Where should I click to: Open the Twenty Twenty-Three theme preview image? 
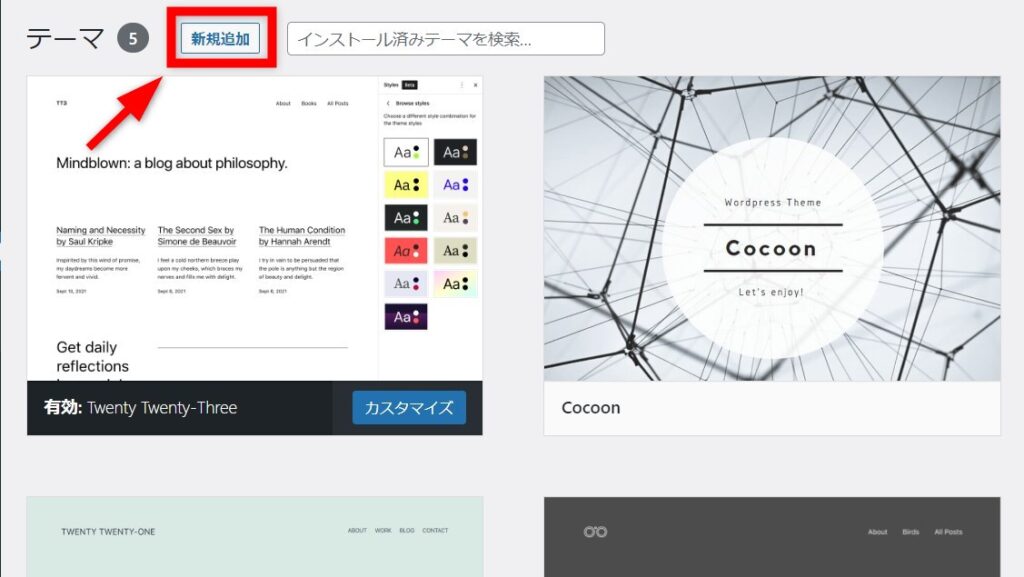tap(255, 228)
